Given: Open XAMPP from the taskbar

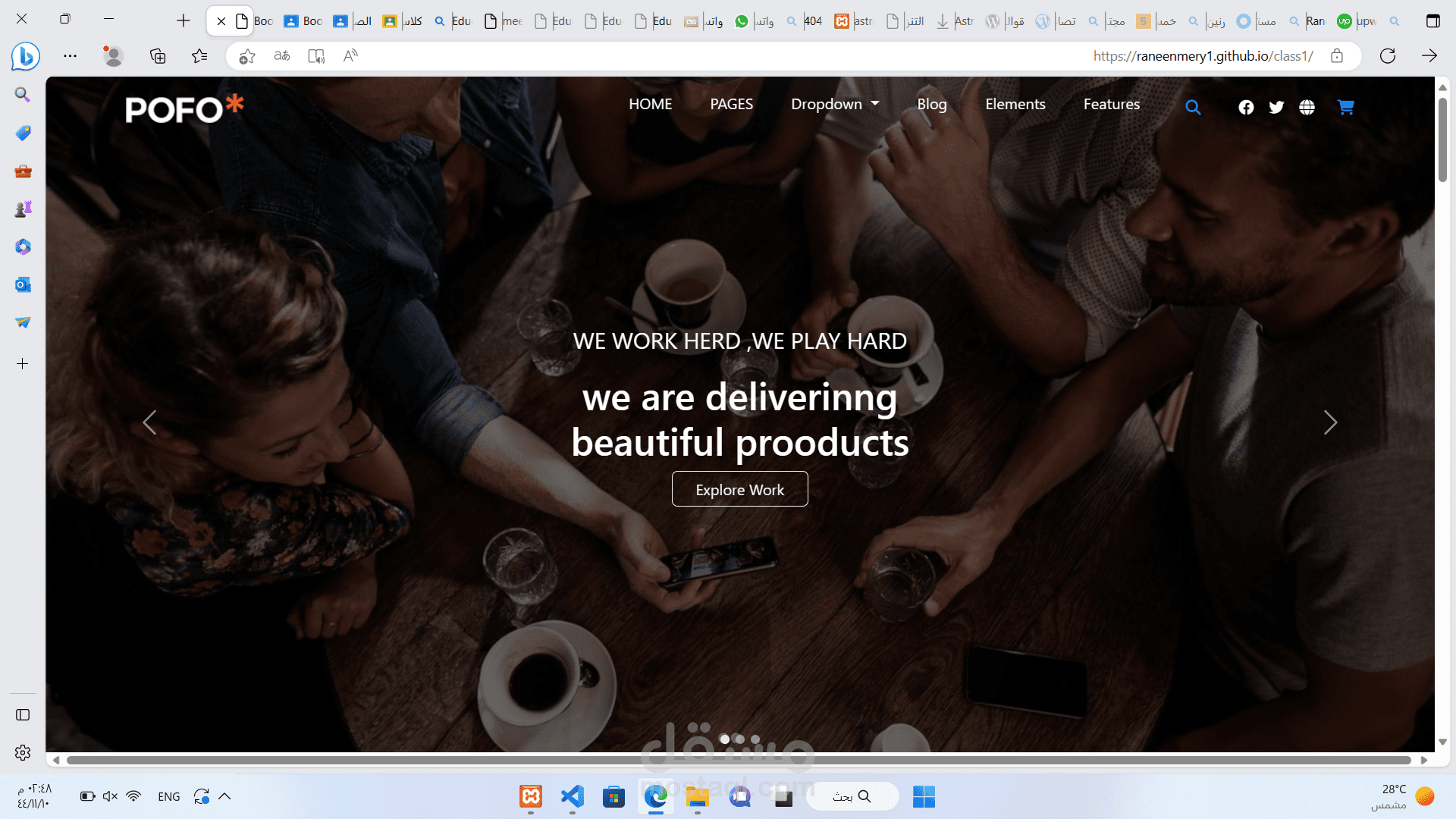Looking at the screenshot, I should tap(531, 796).
